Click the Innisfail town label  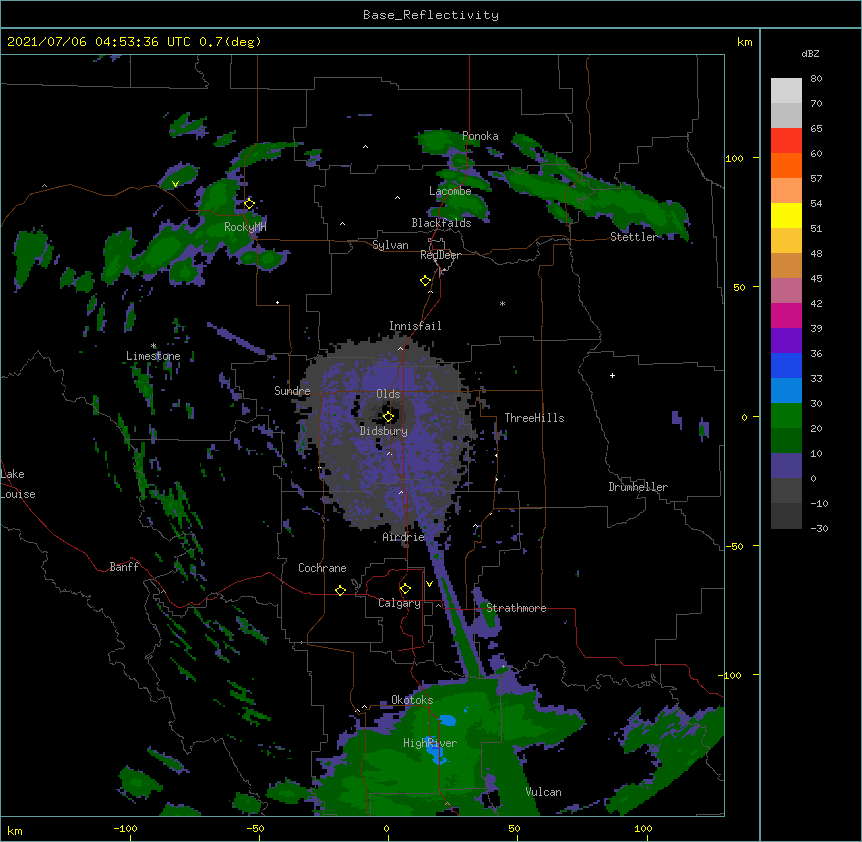click(415, 326)
